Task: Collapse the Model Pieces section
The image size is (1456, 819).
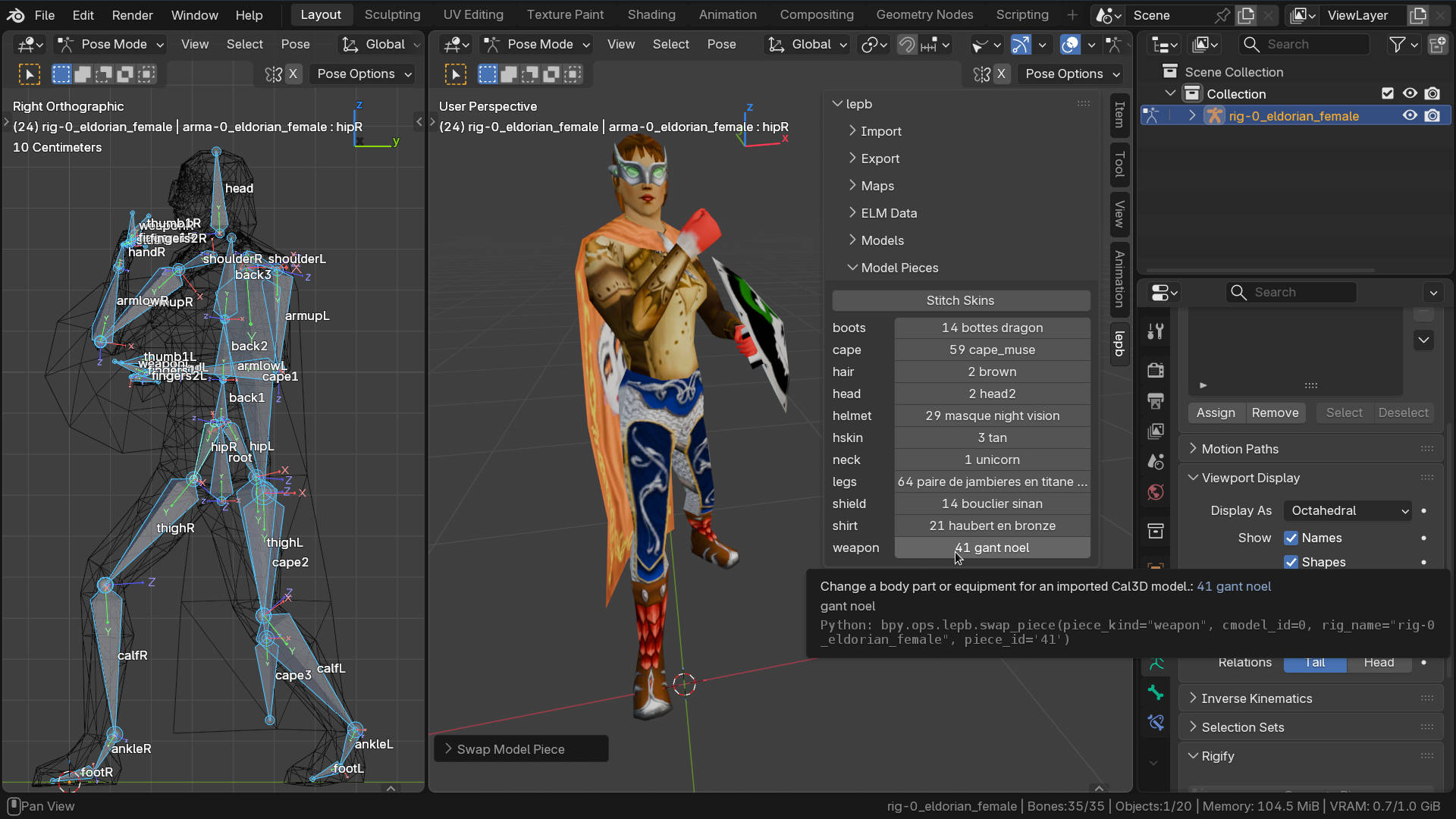Action: [899, 268]
